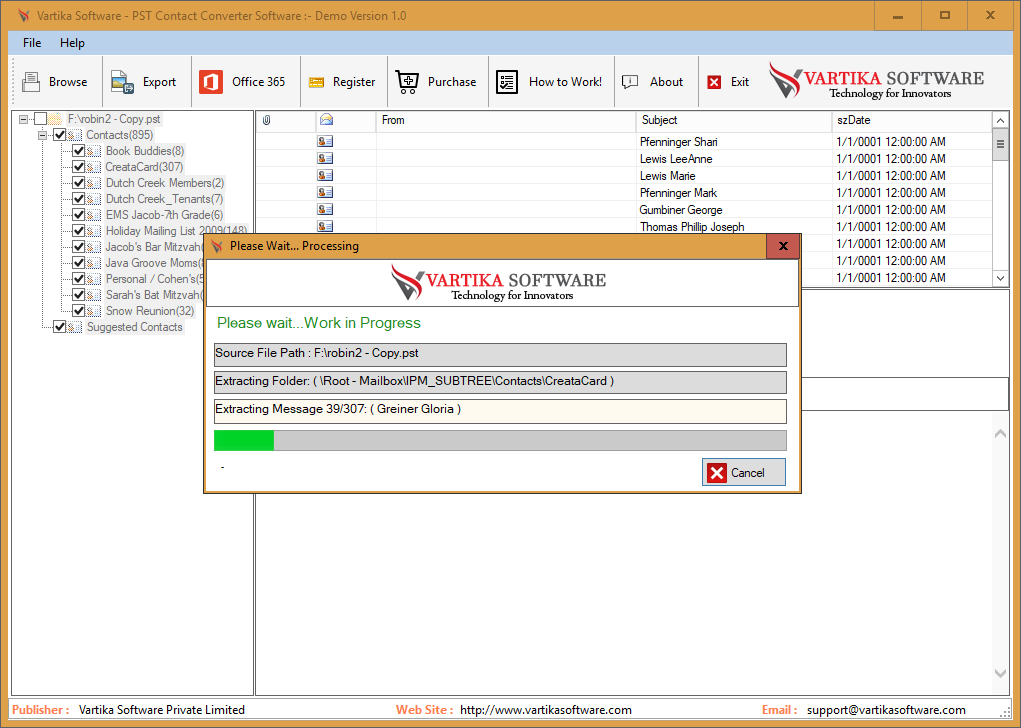Collapse the F:\robin2 - Copy.pst root node

[23, 119]
